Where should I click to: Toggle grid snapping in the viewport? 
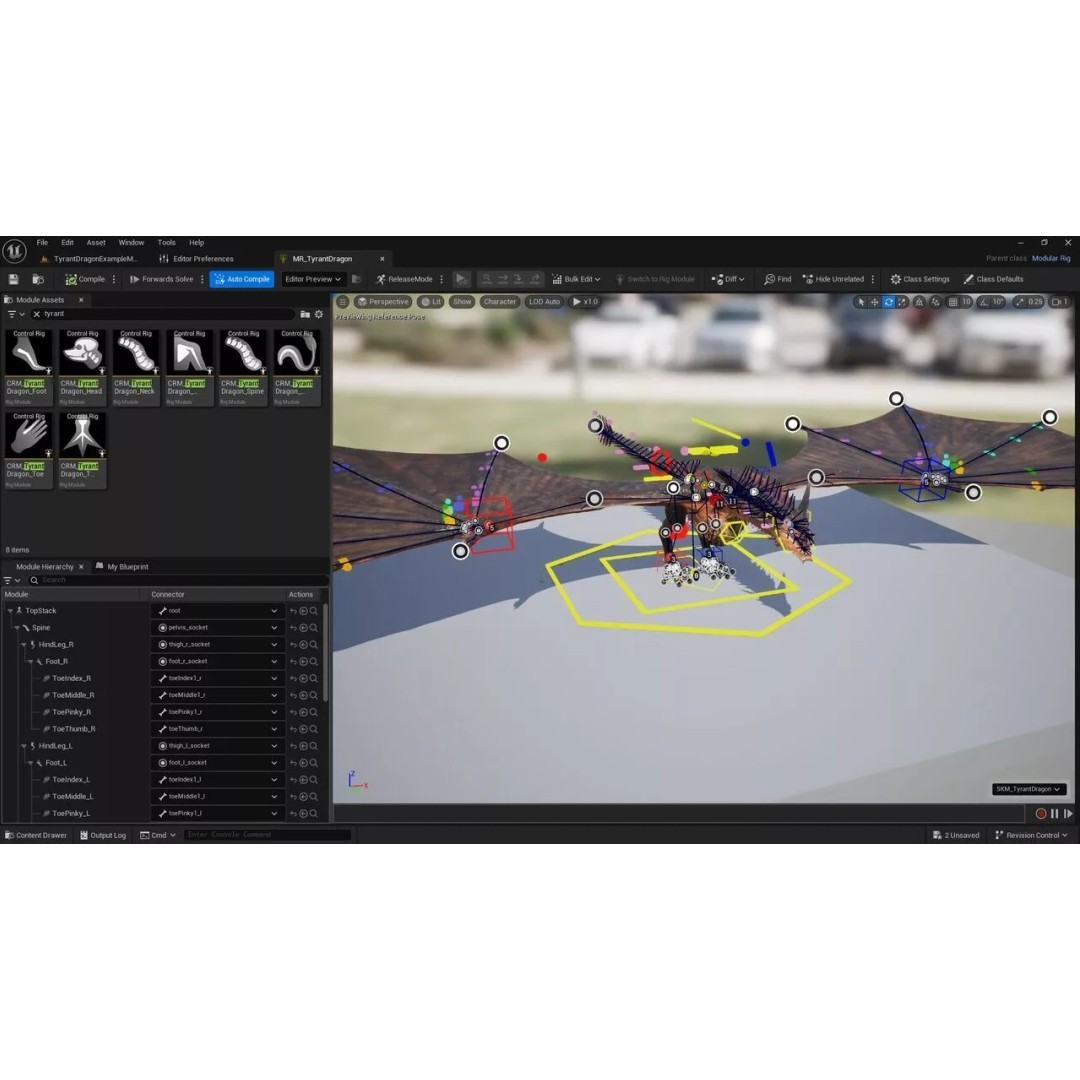click(x=953, y=302)
